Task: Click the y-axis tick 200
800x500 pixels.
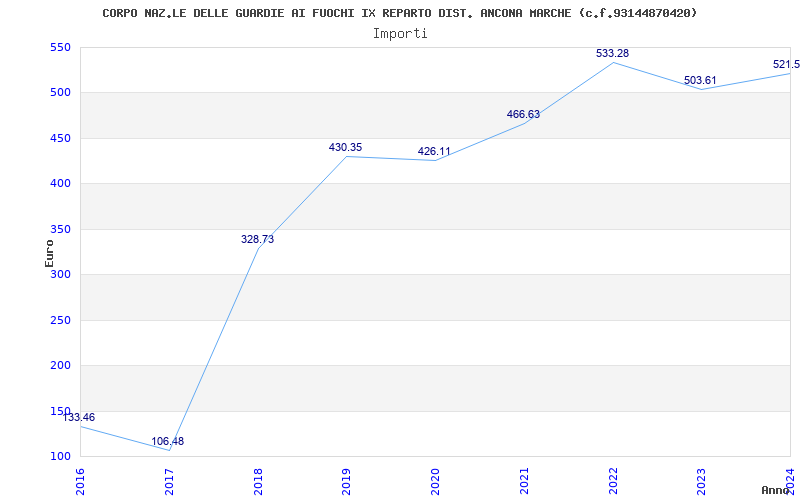Action: pyautogui.click(x=59, y=365)
